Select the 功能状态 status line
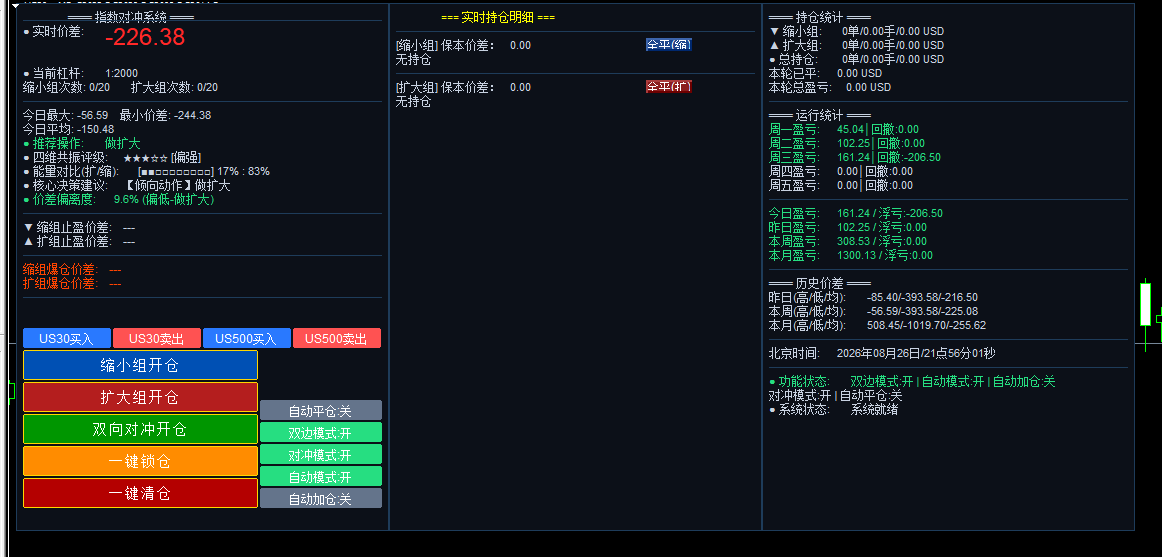 (x=912, y=381)
